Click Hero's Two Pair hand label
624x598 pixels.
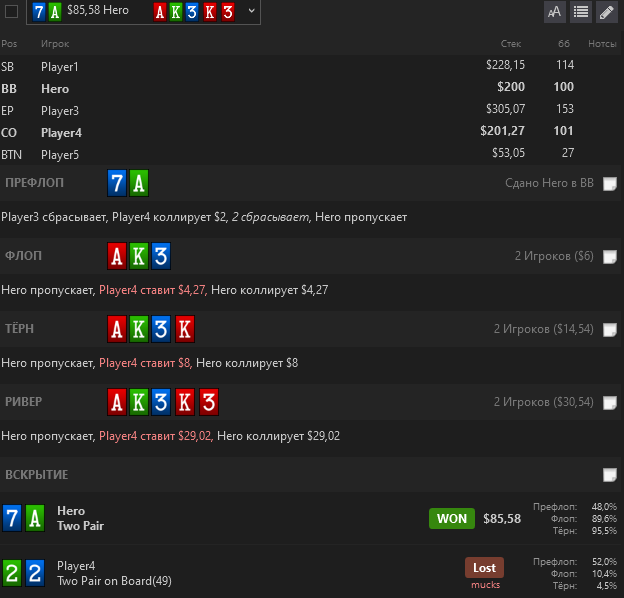pyautogui.click(x=80, y=526)
